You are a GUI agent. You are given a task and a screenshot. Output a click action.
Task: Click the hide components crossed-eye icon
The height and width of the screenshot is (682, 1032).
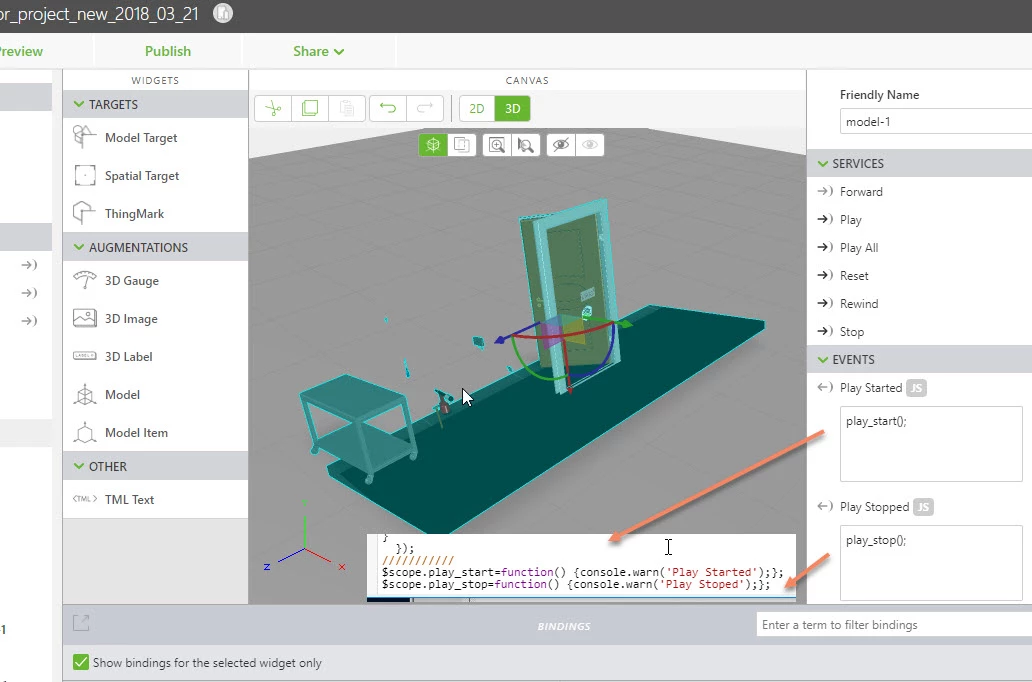(561, 145)
